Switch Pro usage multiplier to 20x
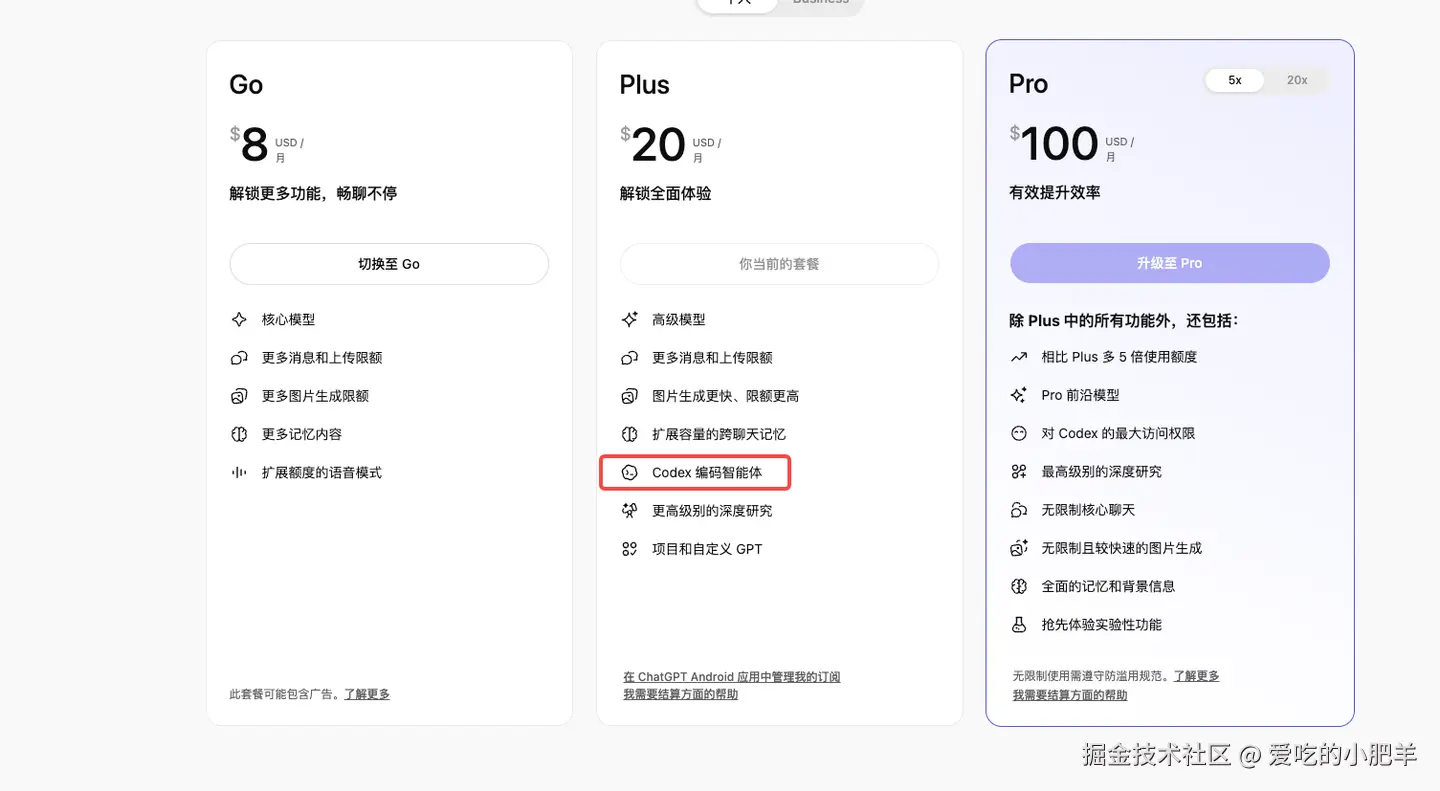Viewport: 1440px width, 791px height. click(1297, 80)
